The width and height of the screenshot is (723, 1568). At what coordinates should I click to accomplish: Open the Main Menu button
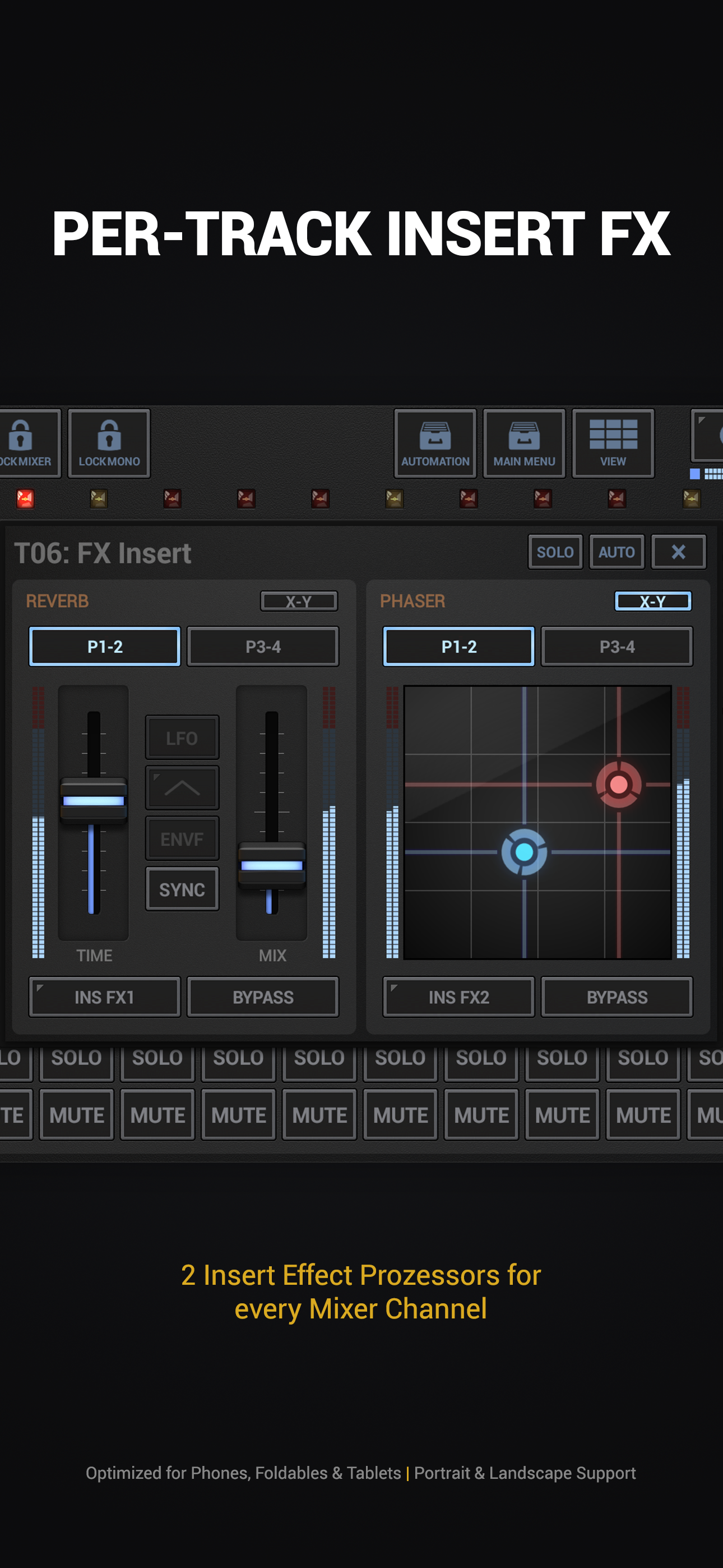click(x=524, y=443)
